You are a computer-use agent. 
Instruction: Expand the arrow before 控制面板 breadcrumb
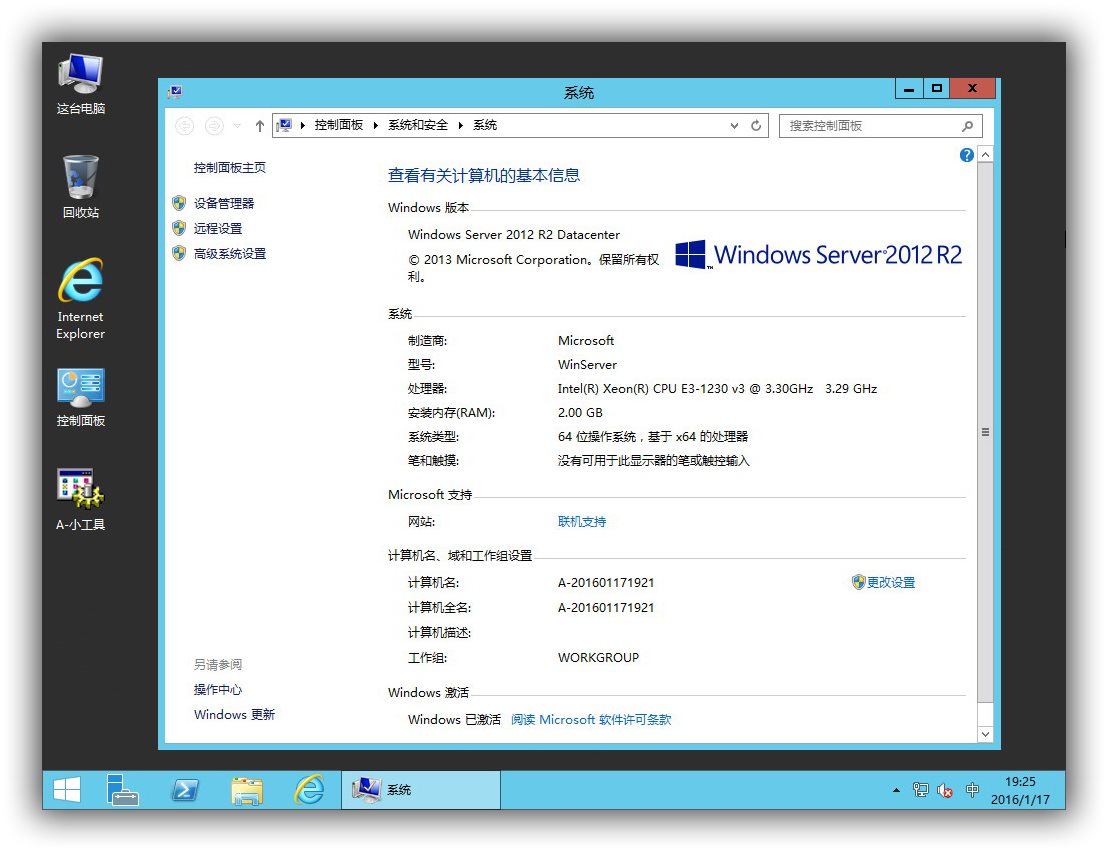(302, 125)
